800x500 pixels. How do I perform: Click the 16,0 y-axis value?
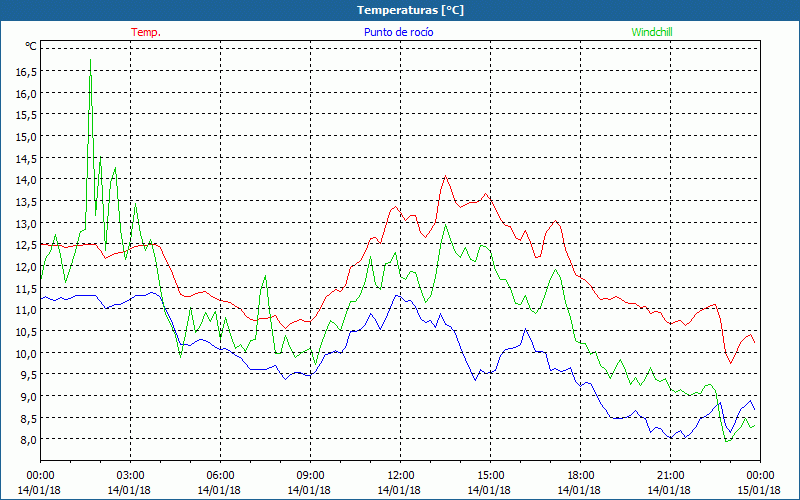(x=27, y=94)
